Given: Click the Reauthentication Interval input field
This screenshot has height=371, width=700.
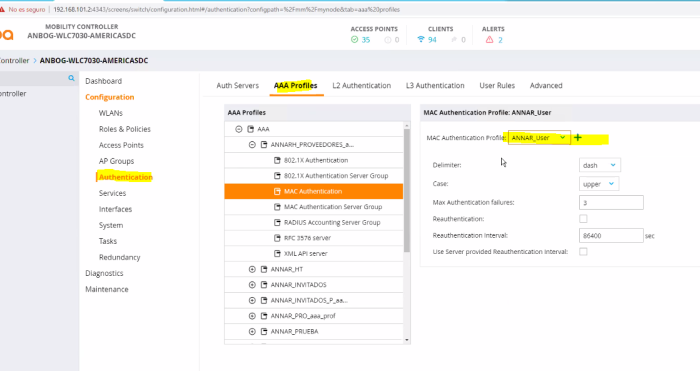Looking at the screenshot, I should coord(611,236).
